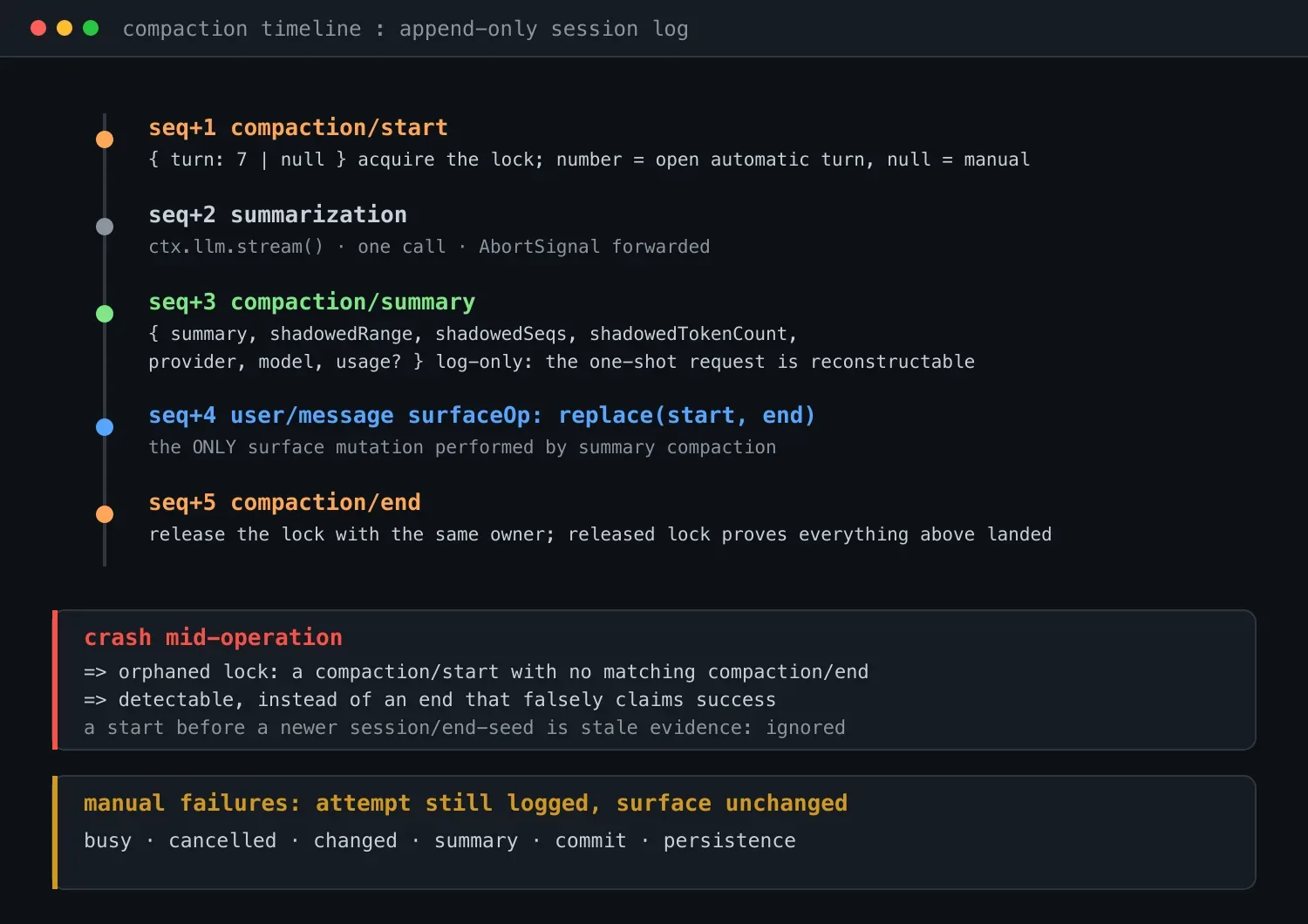This screenshot has height=924, width=1308.
Task: Click the line 'the ONLY surface mutation performed by summary compaction'
Action: (462, 447)
